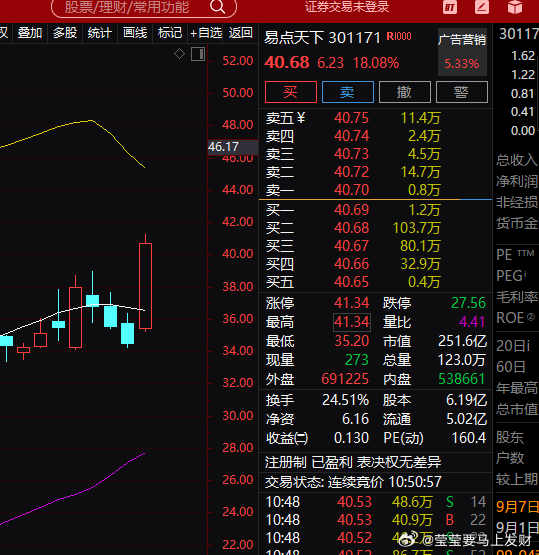Click the 10:48 trade of 48.6万
Screen dimensions: 539x555
(x=375, y=502)
